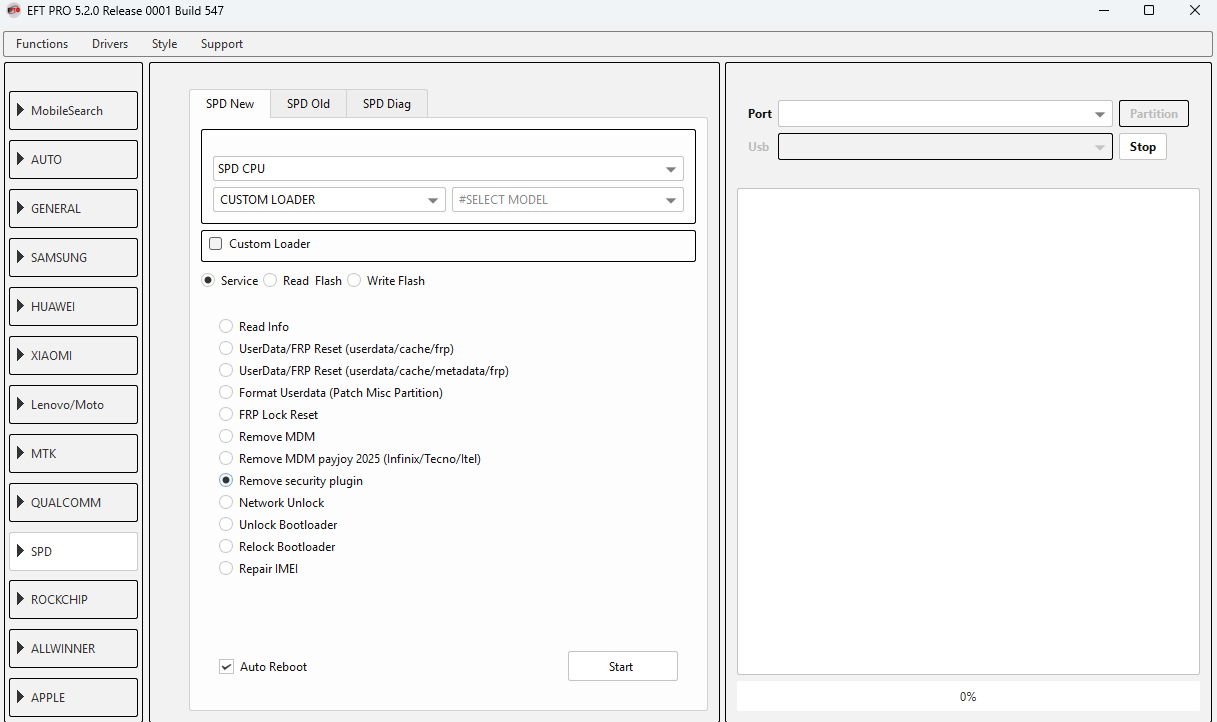This screenshot has width=1217, height=722.
Task: Open the SPD CPU dropdown
Action: tap(448, 169)
